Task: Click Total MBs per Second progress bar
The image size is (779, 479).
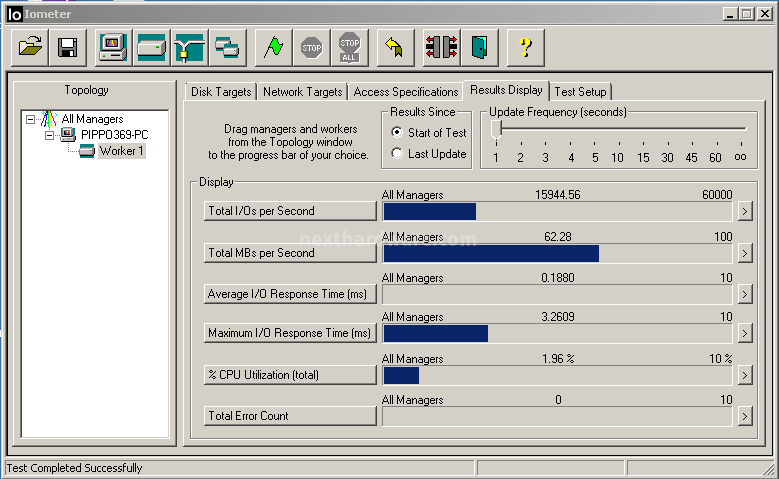Action: tap(557, 253)
